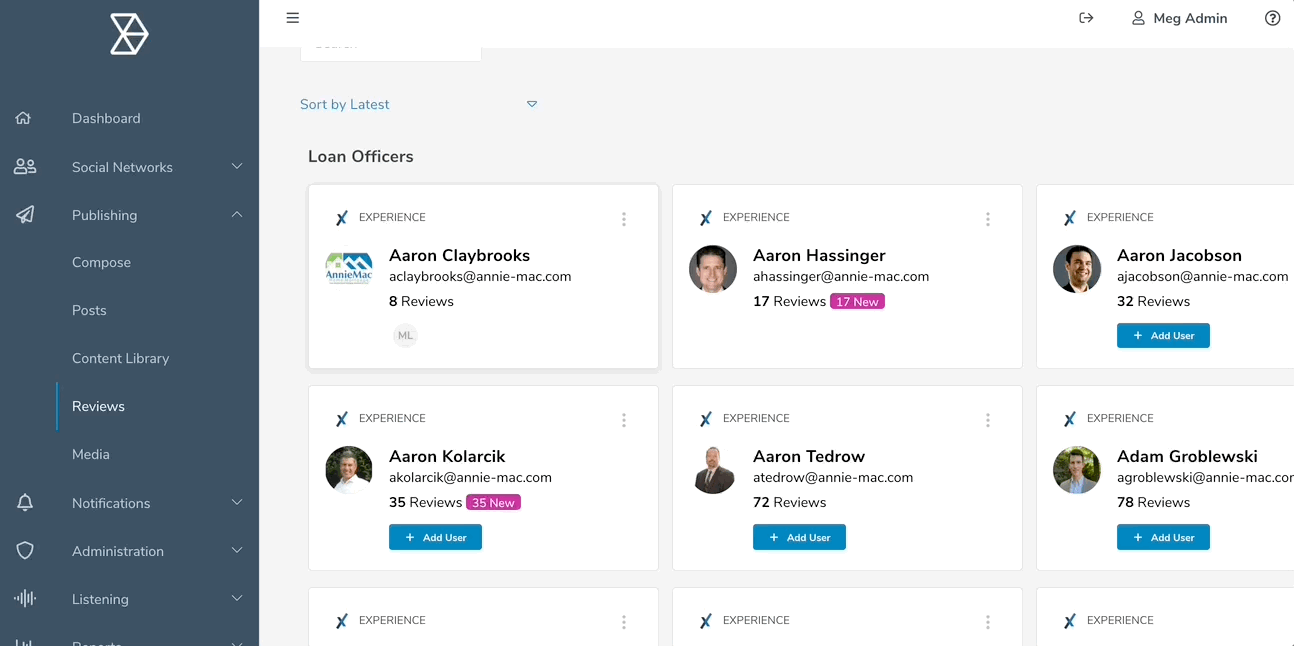Click the Dashboard home icon
Viewport: 1294px width, 646px height.
pyautogui.click(x=24, y=118)
